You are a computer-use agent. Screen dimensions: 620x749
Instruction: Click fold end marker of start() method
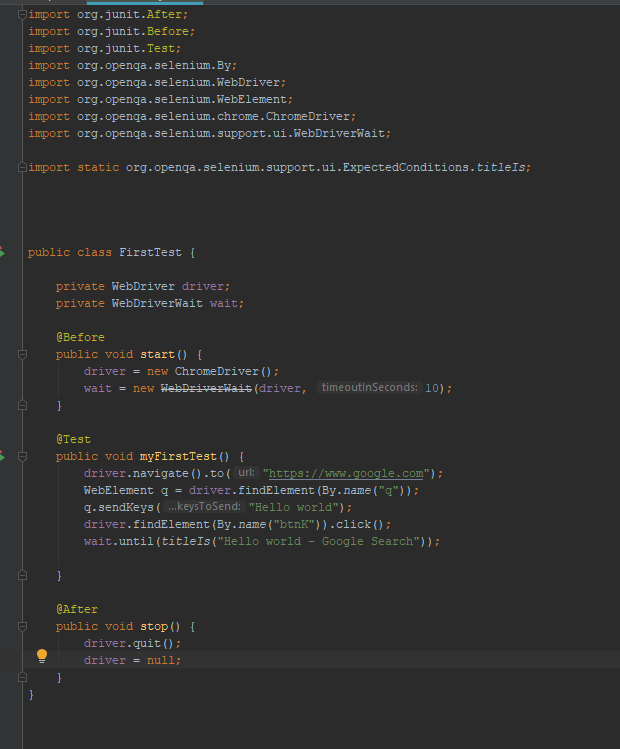click(22, 406)
